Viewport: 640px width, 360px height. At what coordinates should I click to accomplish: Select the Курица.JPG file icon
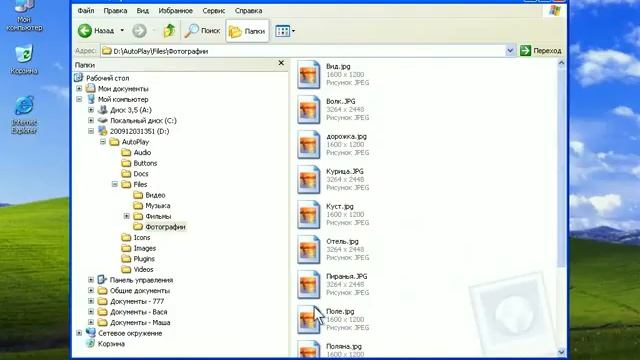(309, 180)
